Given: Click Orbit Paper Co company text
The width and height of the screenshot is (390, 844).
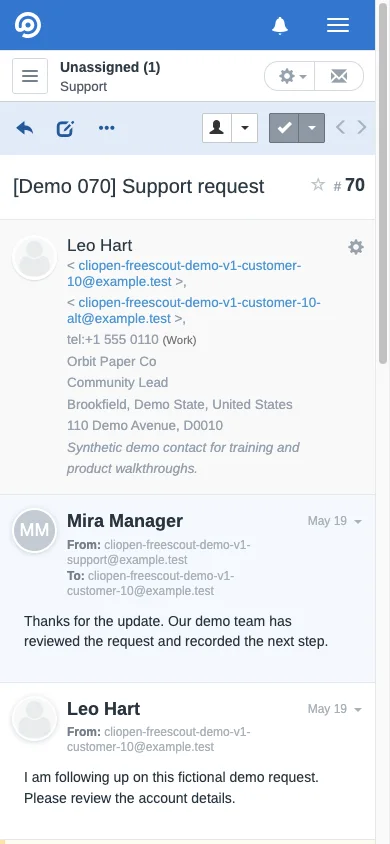Looking at the screenshot, I should 112,361.
